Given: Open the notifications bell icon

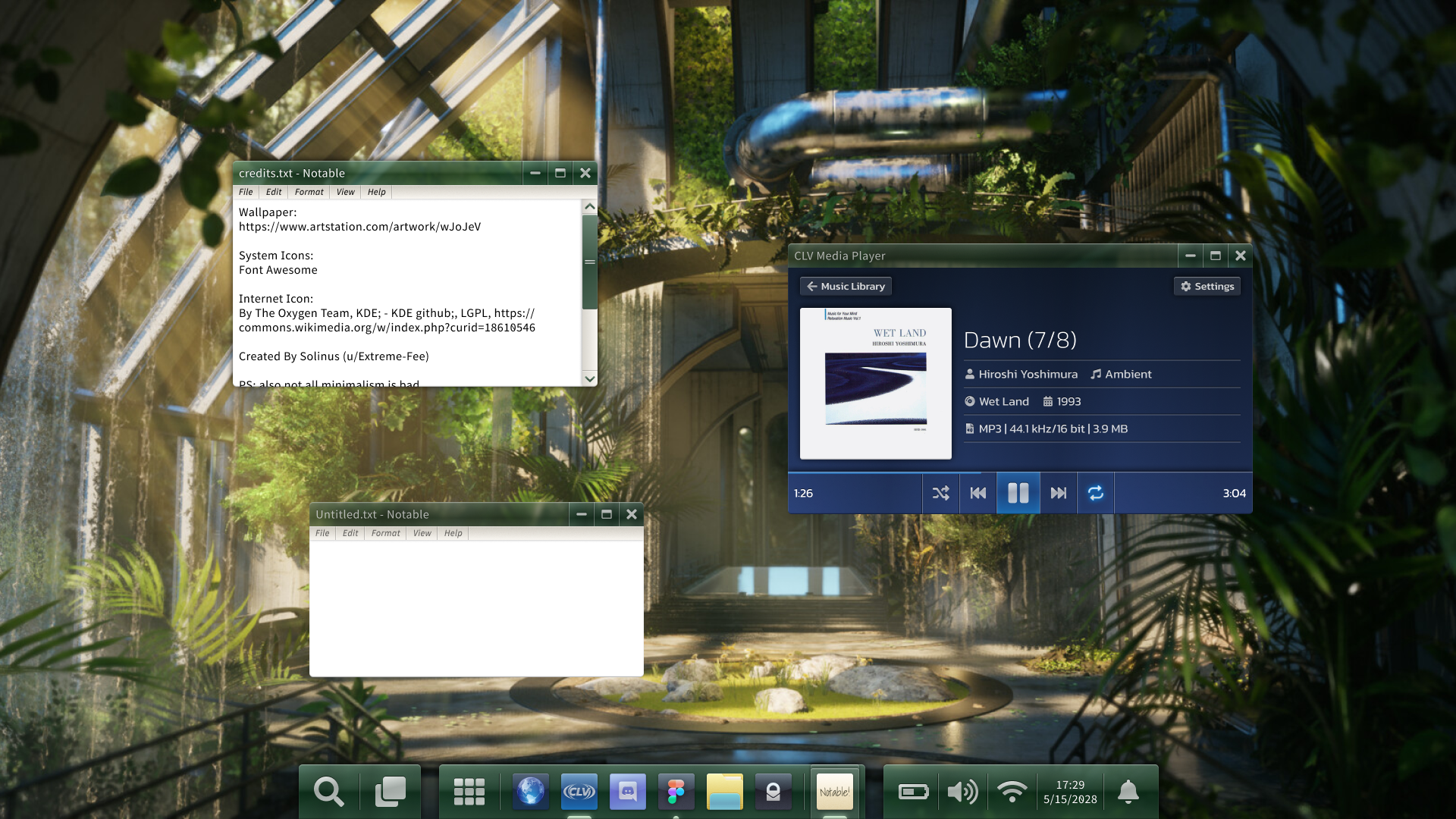Looking at the screenshot, I should point(1128,792).
